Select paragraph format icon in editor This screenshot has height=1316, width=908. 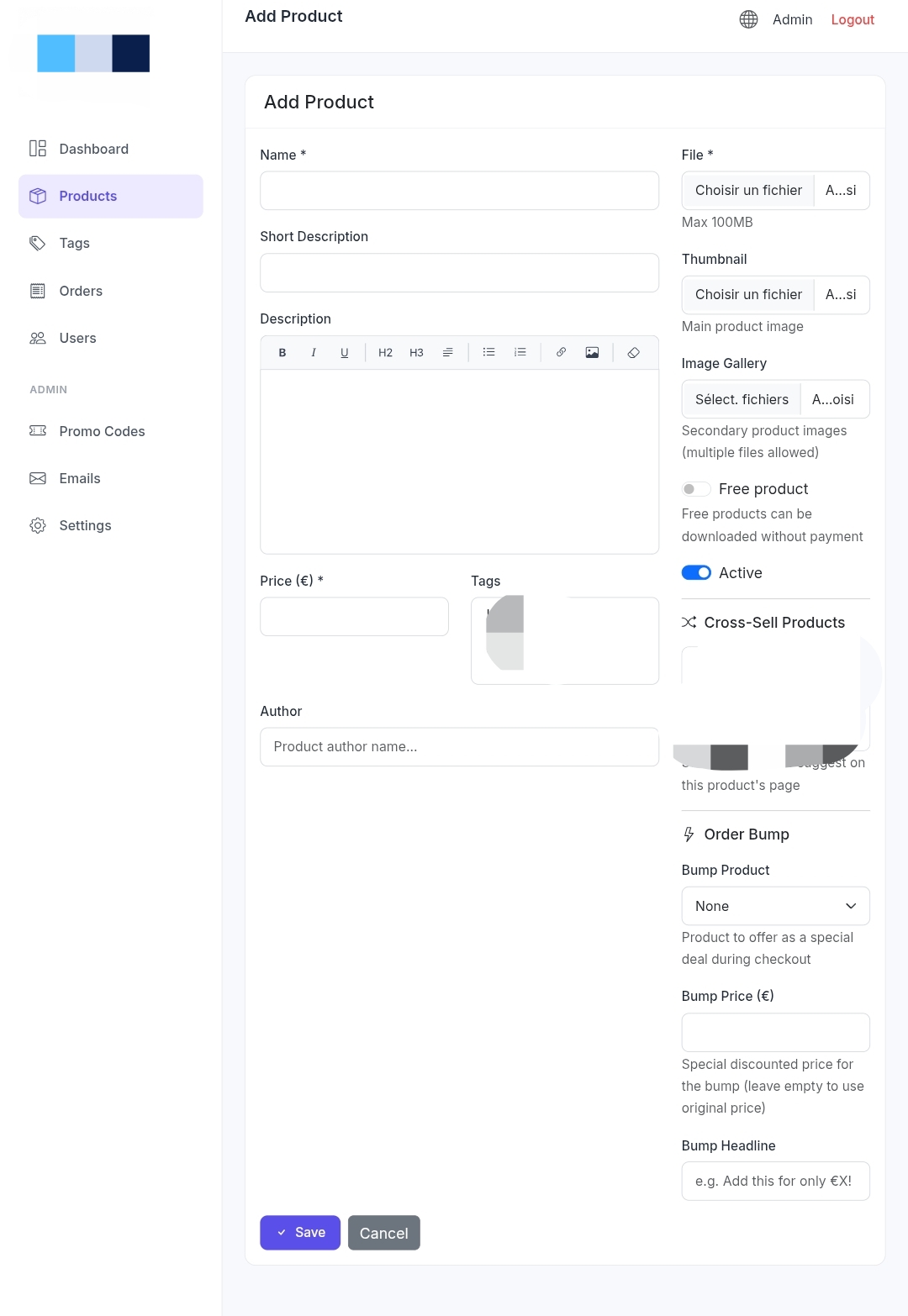point(448,353)
